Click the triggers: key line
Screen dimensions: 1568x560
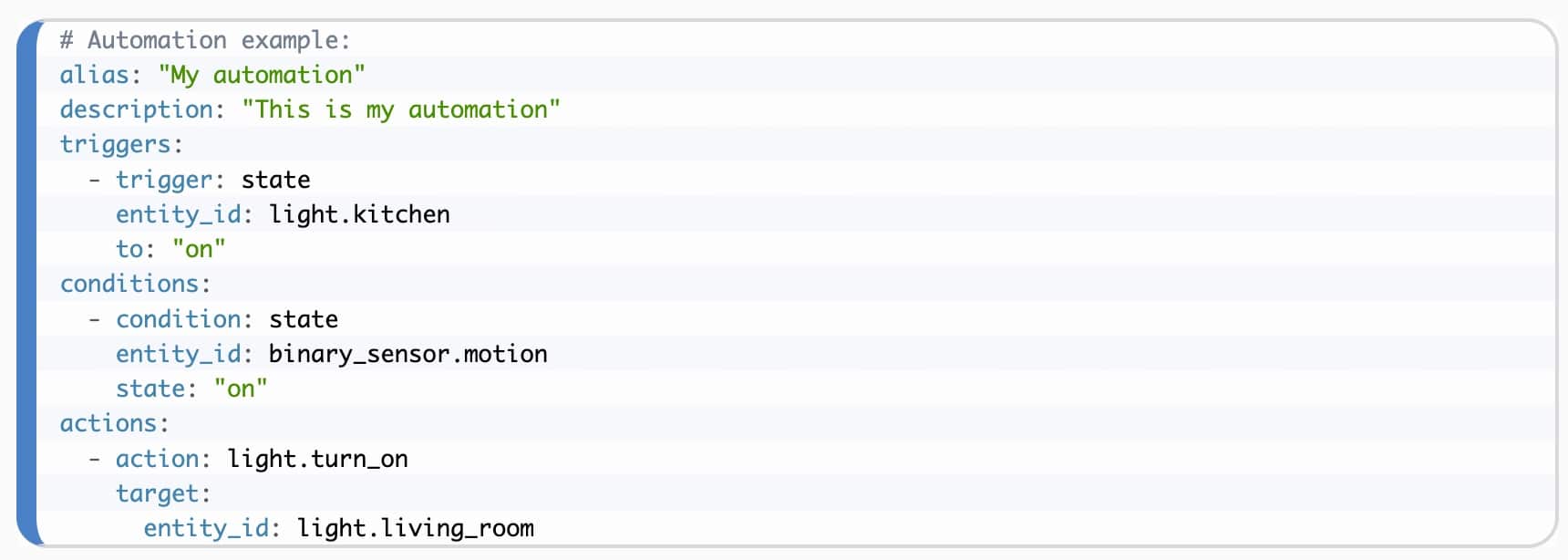click(121, 144)
